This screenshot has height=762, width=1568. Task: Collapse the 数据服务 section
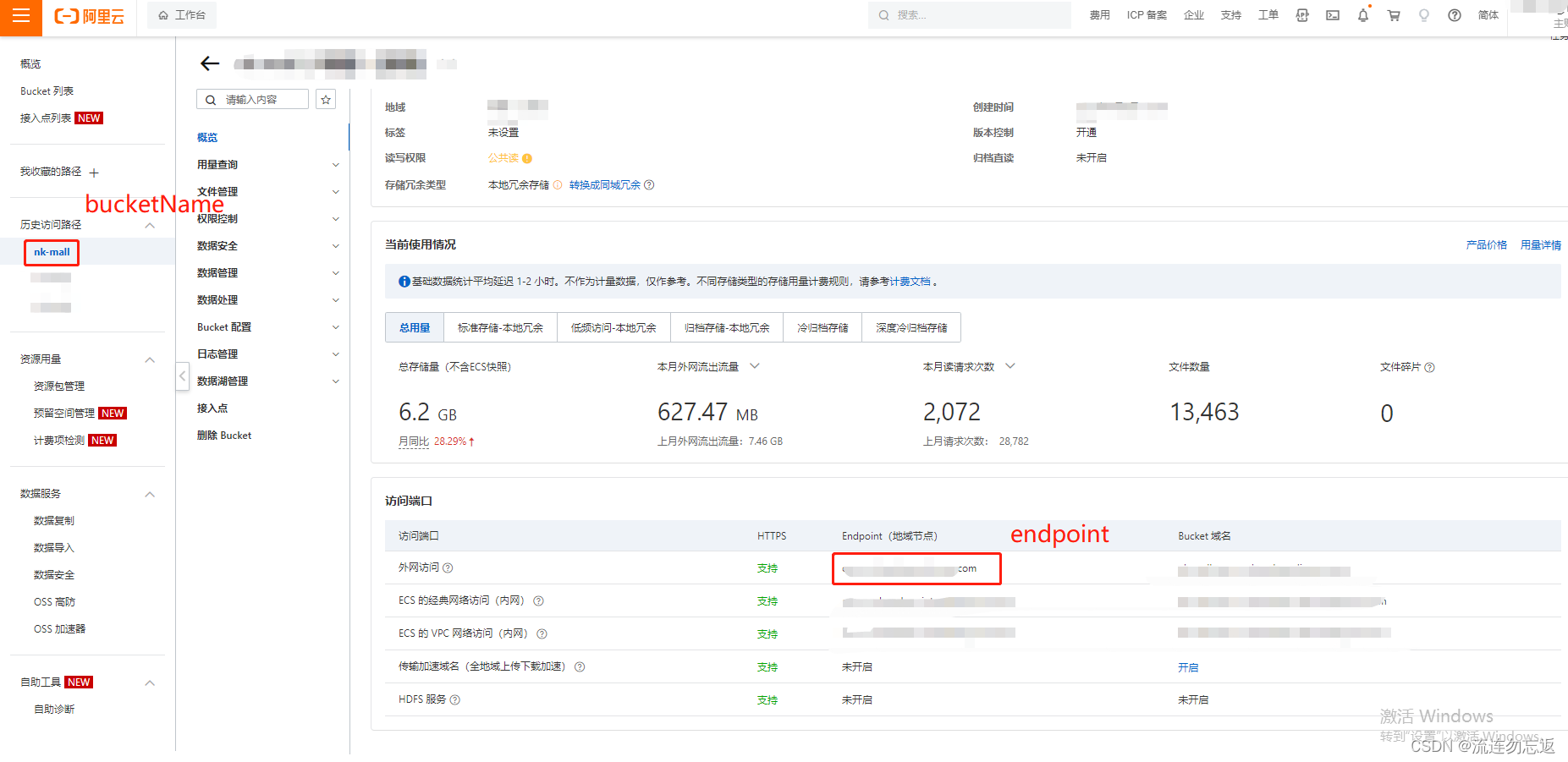click(150, 494)
